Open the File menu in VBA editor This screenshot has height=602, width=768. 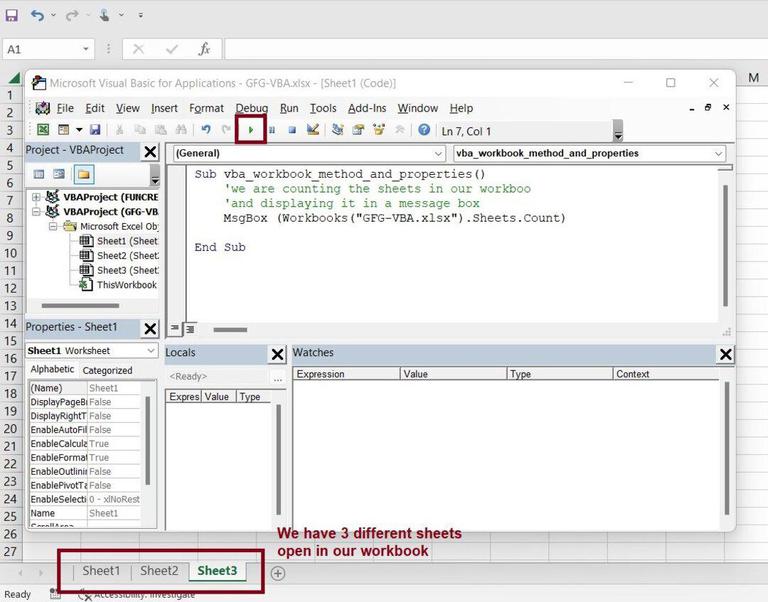point(65,108)
